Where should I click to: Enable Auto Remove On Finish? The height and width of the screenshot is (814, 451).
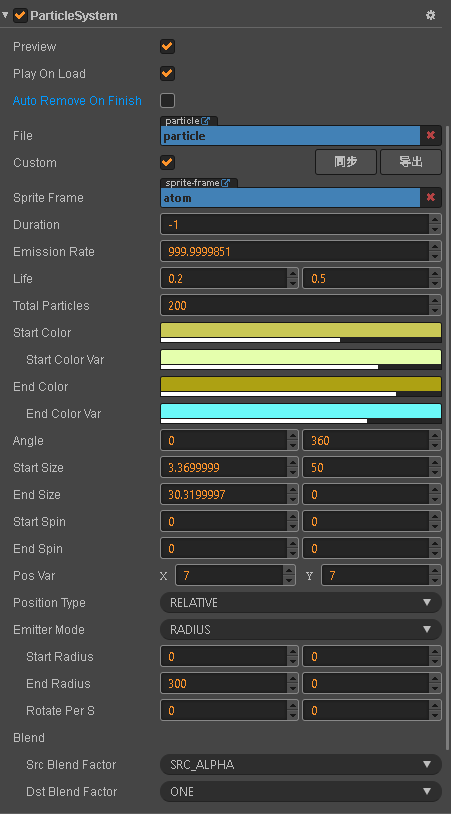pos(167,100)
